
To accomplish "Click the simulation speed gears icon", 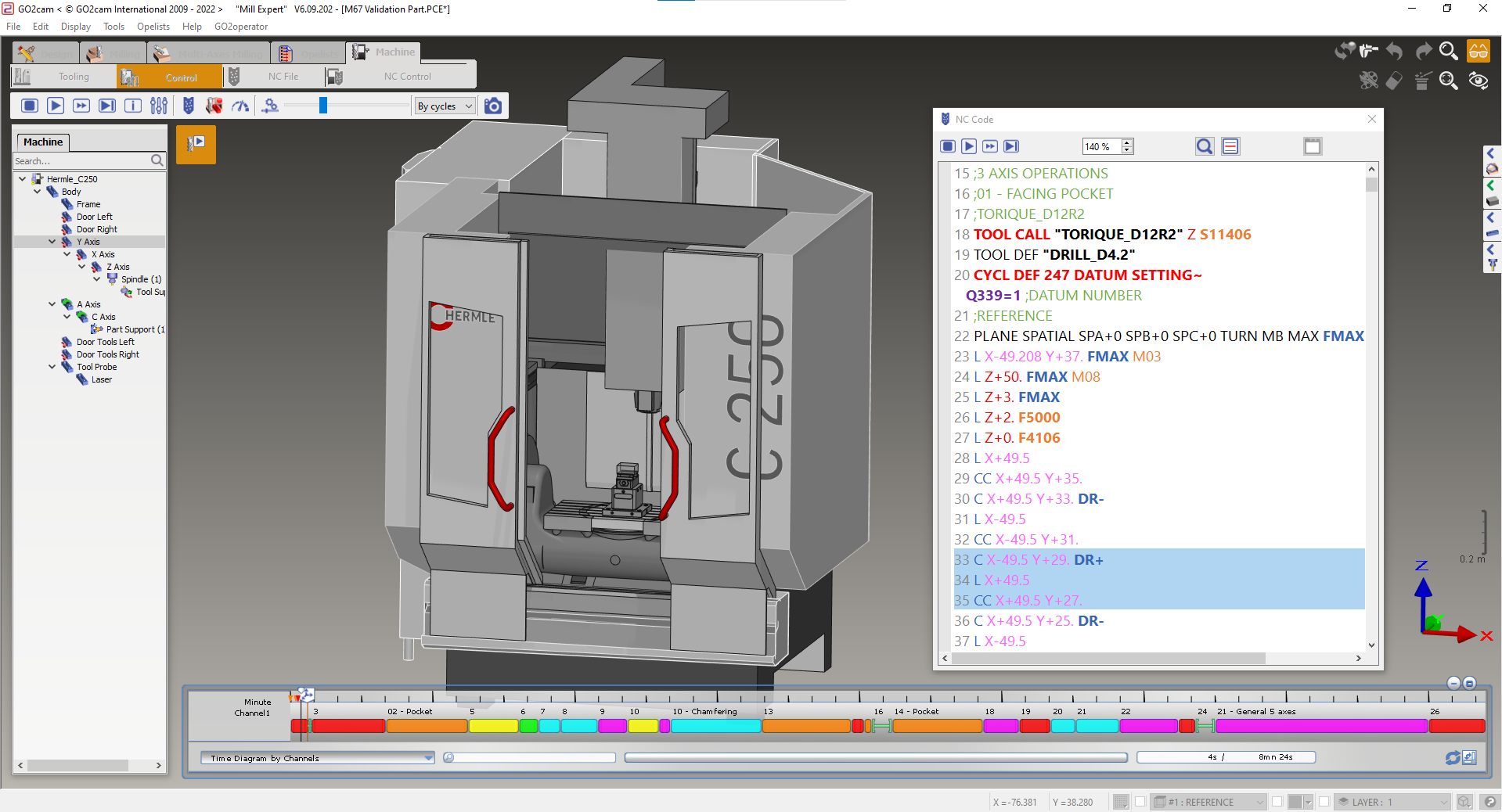I will point(270,106).
